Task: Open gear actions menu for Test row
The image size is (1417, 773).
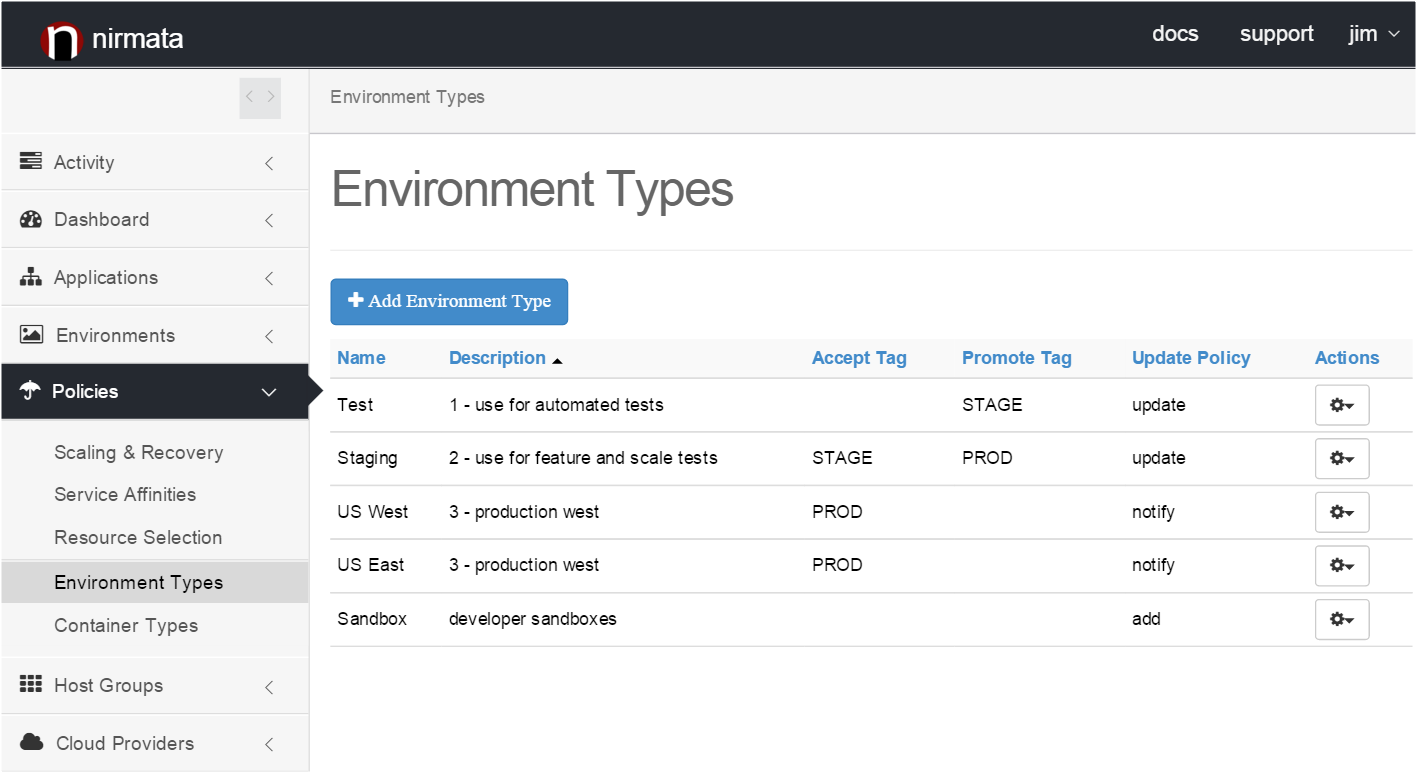Action: [x=1341, y=405]
